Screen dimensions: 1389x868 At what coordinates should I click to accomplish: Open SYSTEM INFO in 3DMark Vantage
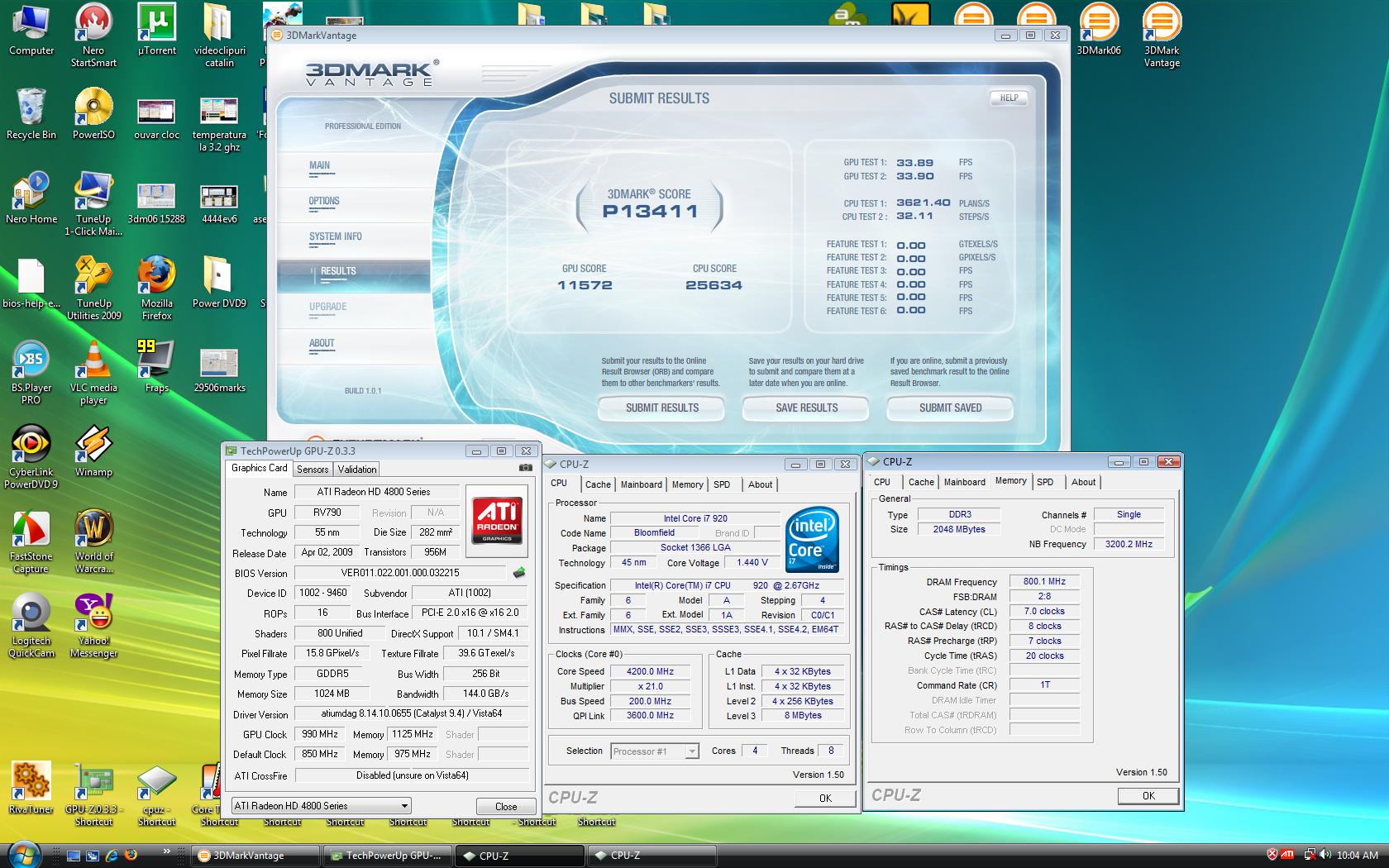[336, 236]
